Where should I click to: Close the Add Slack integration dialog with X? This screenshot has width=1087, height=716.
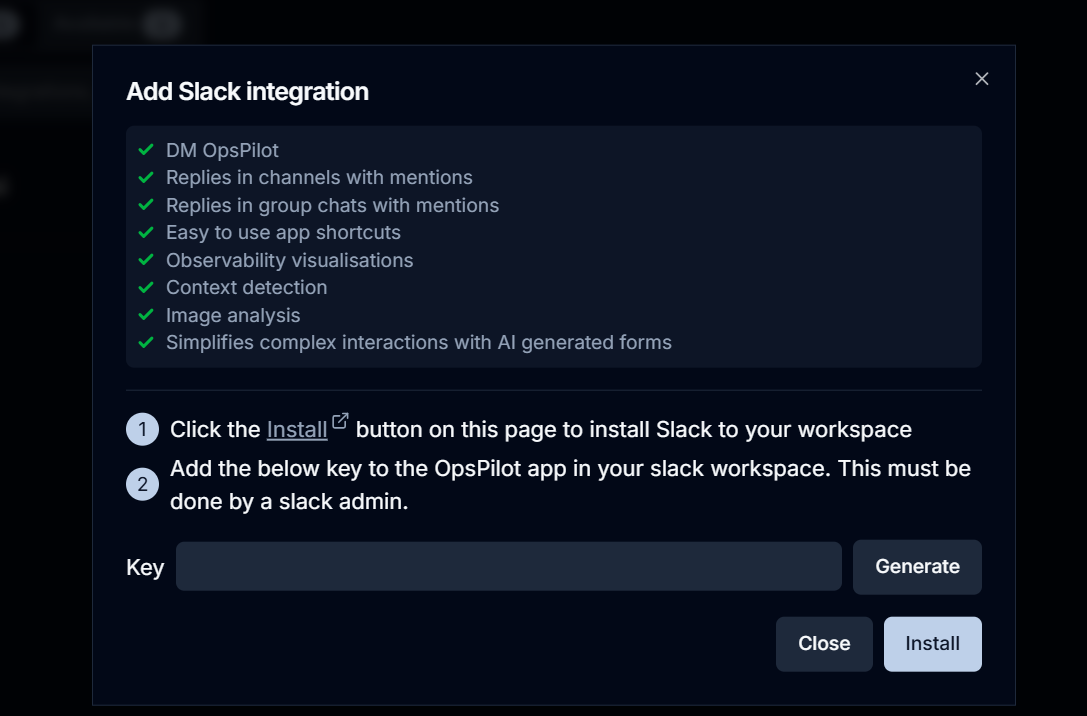click(982, 79)
